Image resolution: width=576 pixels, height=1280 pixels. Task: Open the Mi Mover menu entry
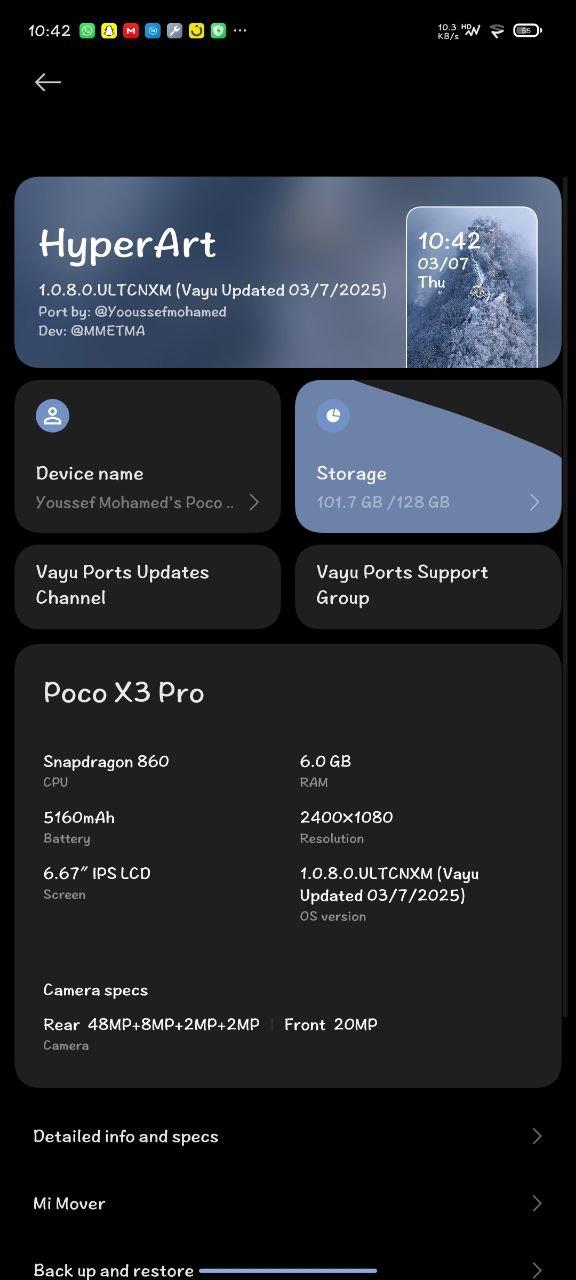288,1203
